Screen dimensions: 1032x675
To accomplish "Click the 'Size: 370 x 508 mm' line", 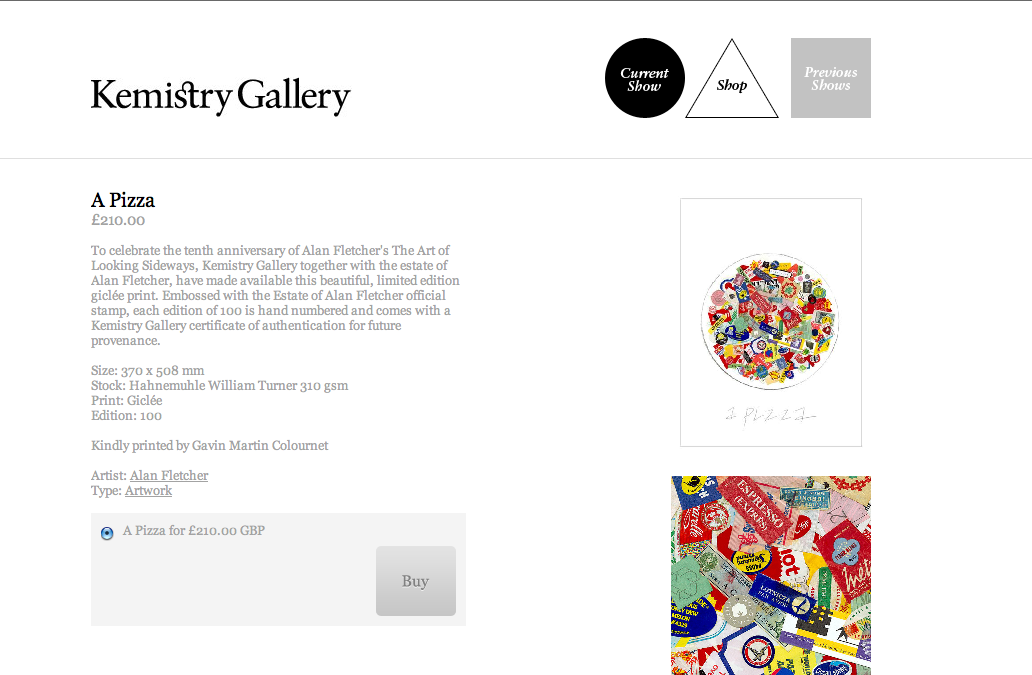I will [147, 370].
